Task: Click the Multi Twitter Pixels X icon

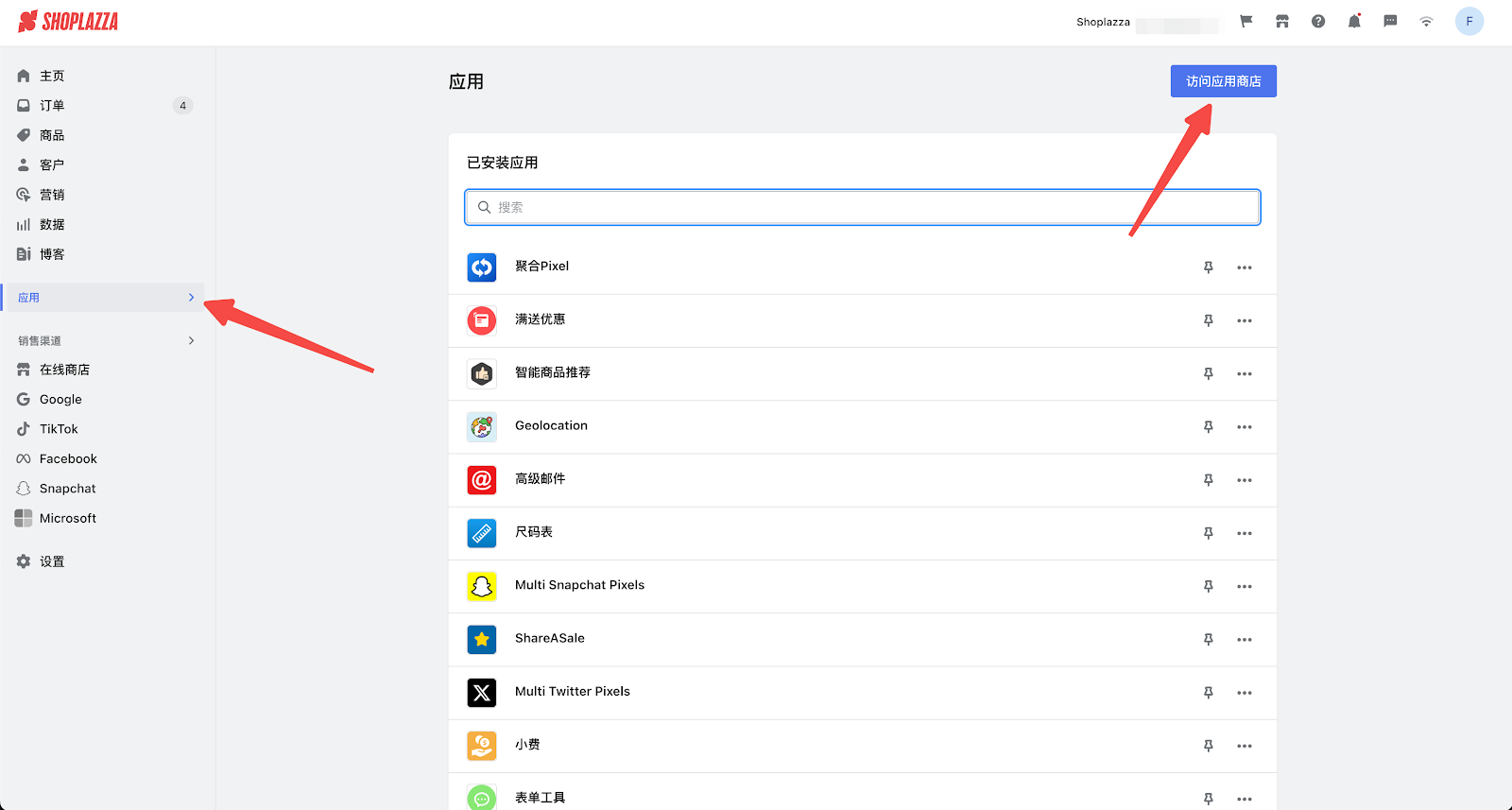Action: [x=482, y=693]
